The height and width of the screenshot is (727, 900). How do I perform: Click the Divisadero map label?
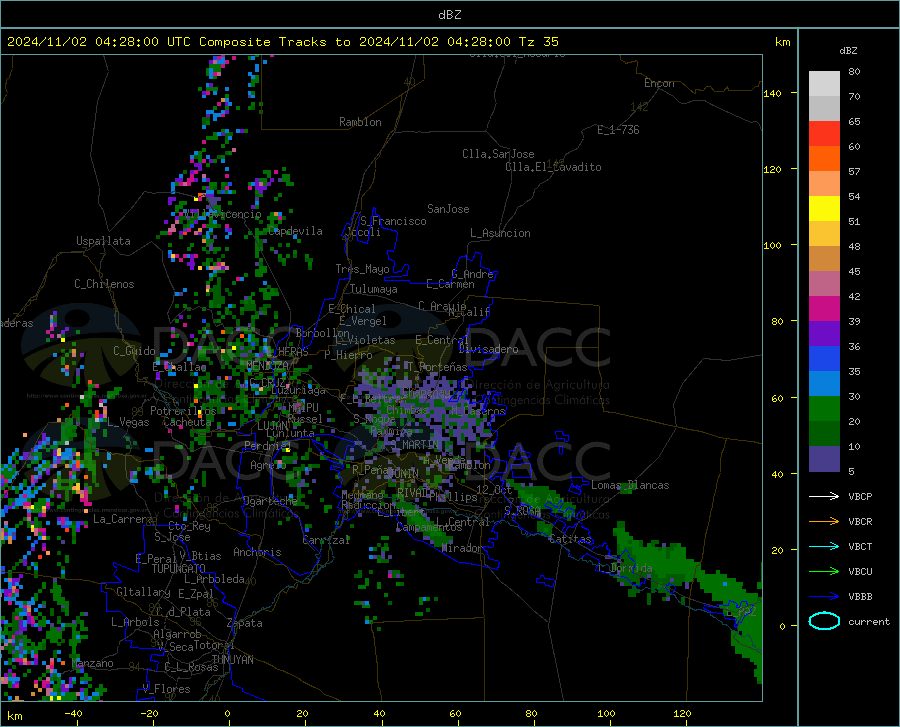(x=488, y=349)
